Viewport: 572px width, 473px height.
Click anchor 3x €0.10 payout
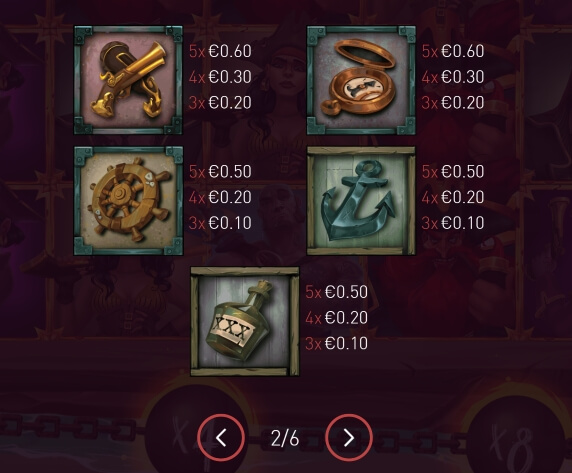(453, 222)
